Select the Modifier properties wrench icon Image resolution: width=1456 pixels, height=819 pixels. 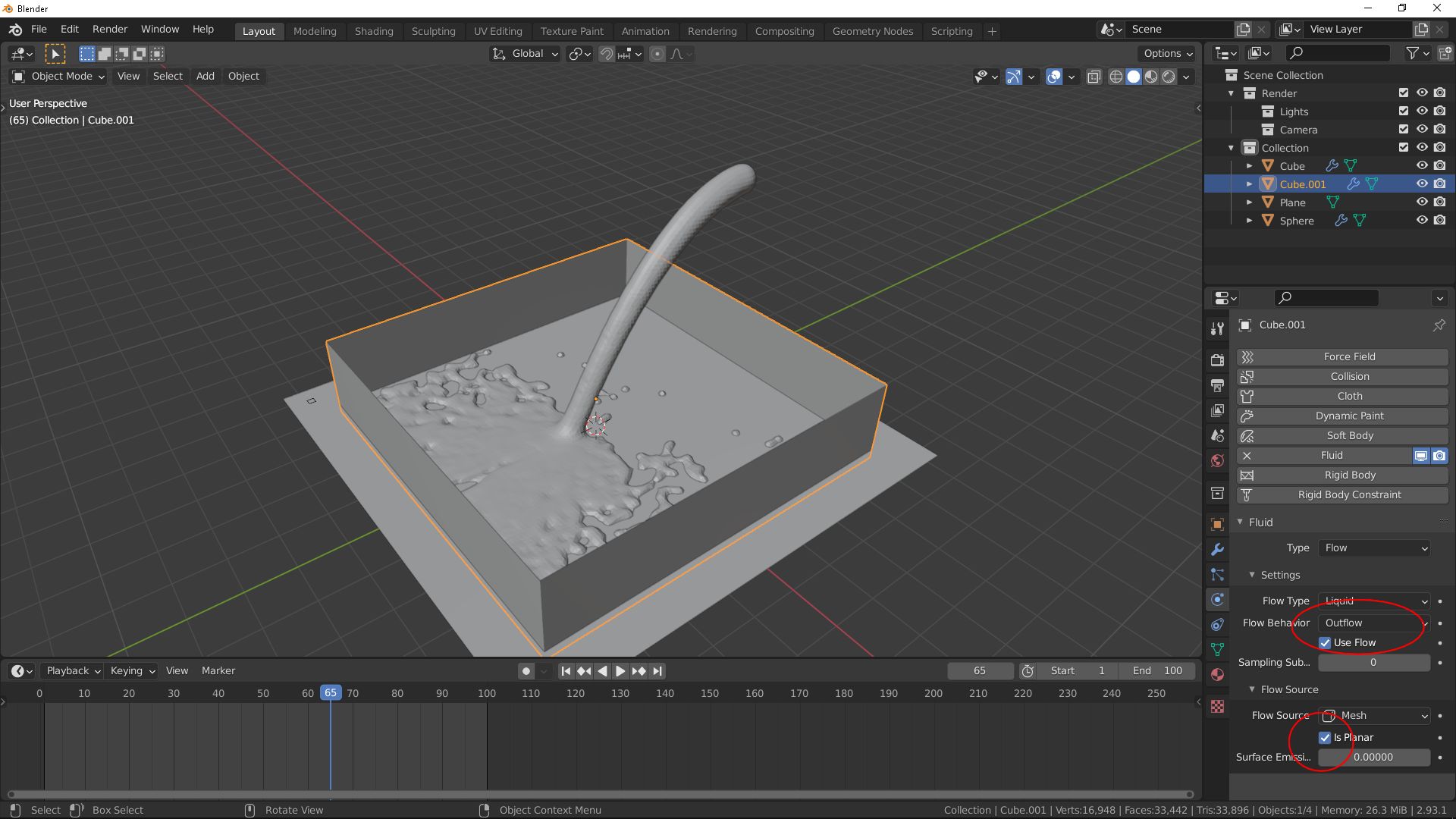1217,548
